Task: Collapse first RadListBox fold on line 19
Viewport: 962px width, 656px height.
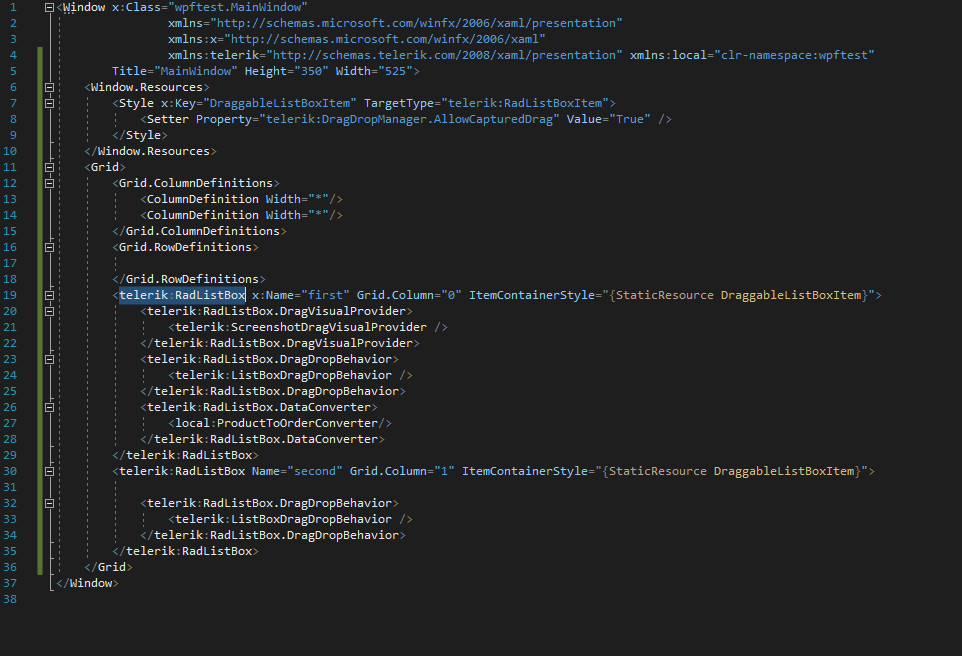Action: [50, 295]
